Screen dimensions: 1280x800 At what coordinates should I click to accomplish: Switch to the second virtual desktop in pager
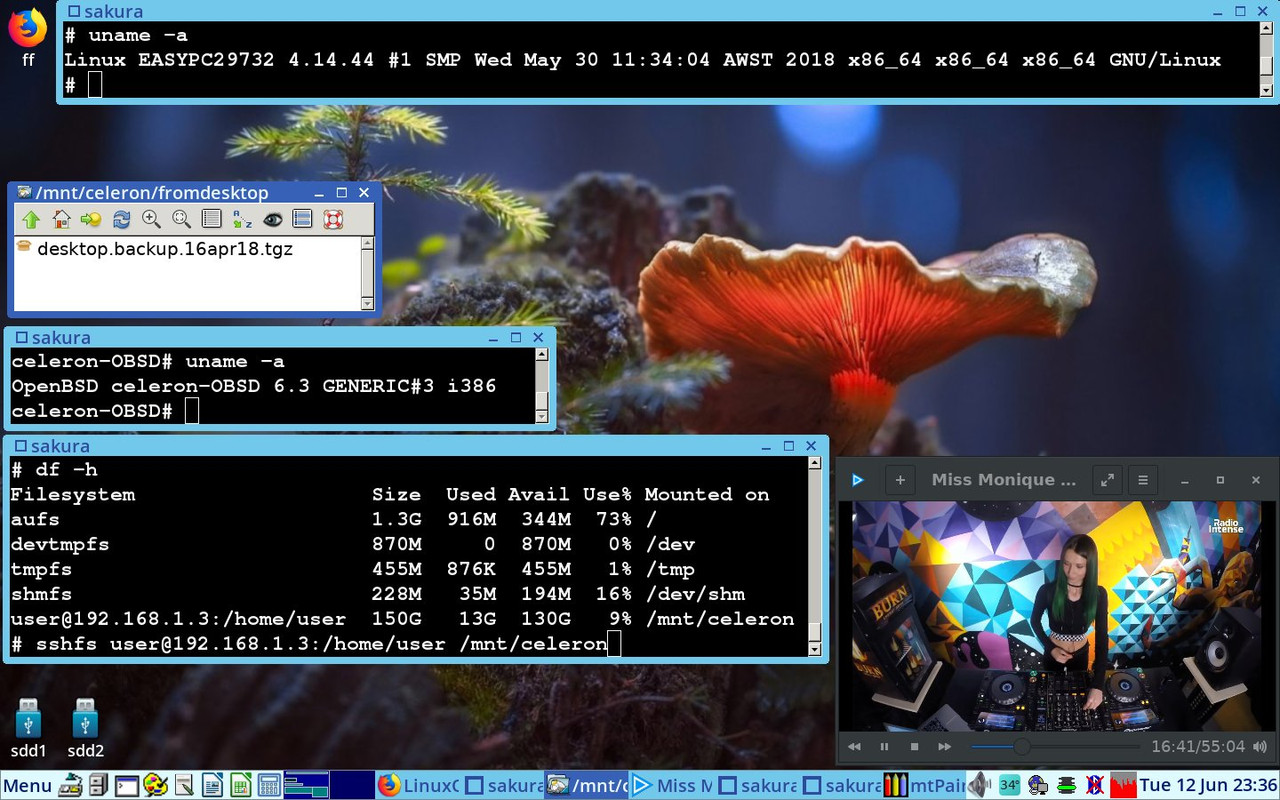tap(351, 786)
